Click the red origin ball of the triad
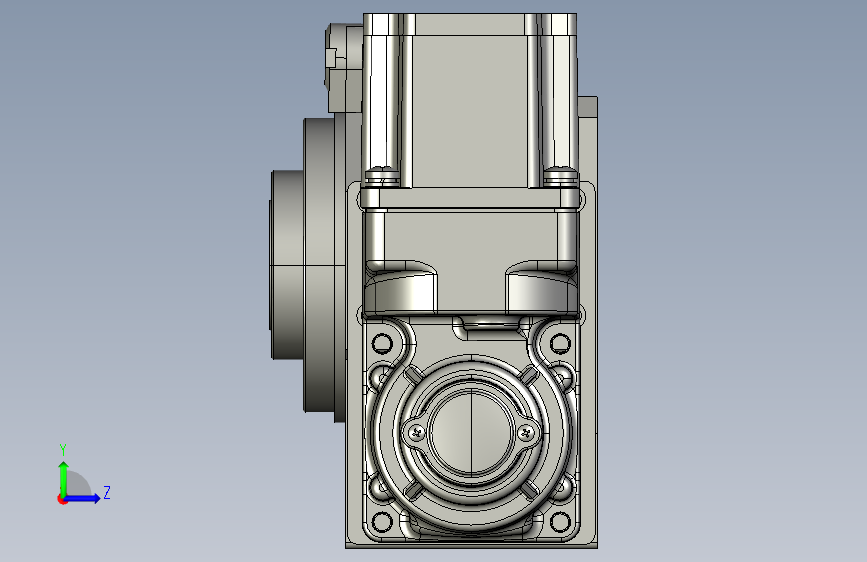 tap(62, 499)
